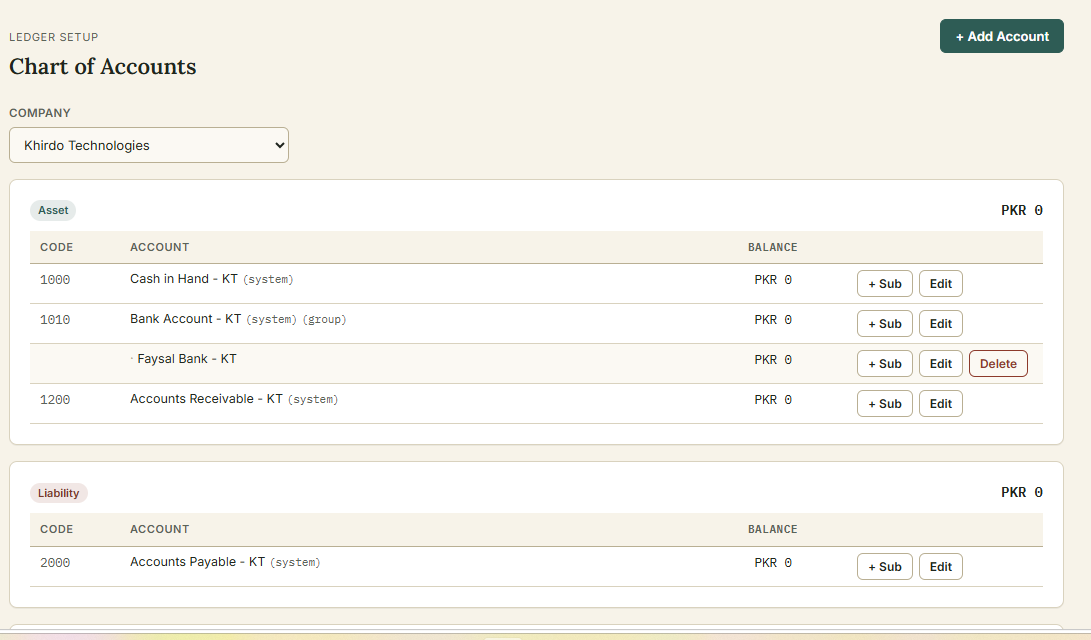This screenshot has width=1091, height=640.
Task: Click the Chart of Accounts heading
Action: click(x=102, y=67)
